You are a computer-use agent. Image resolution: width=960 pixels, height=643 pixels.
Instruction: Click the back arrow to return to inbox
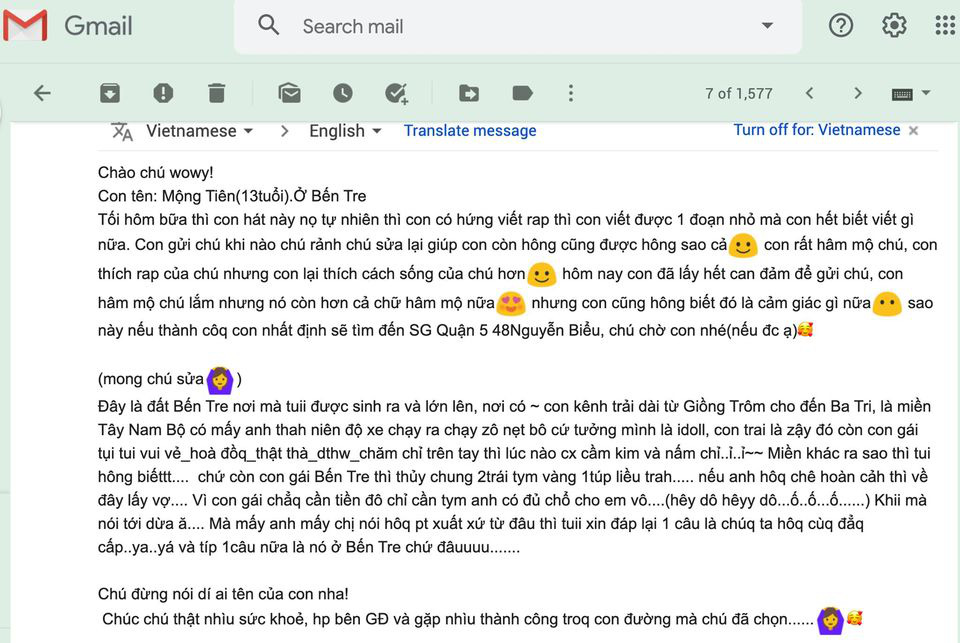(x=42, y=93)
